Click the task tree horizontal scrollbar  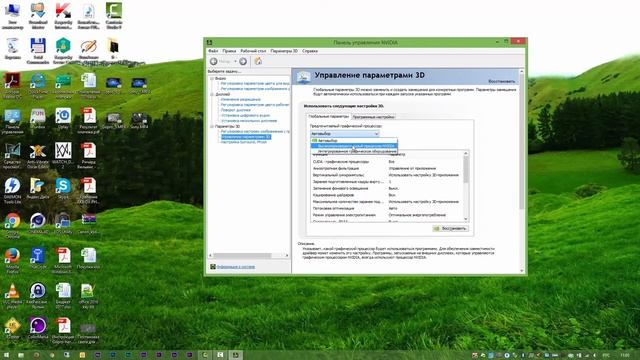tap(249, 256)
